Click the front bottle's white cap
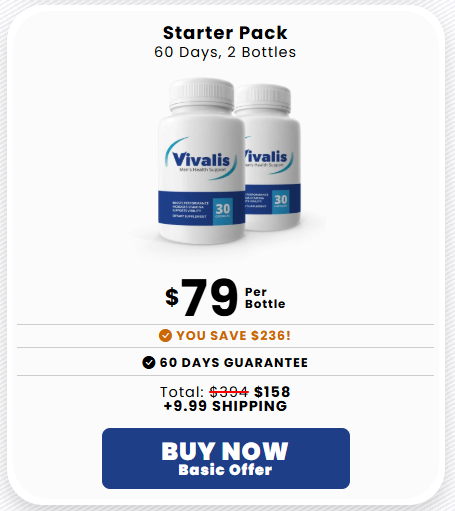 point(201,94)
